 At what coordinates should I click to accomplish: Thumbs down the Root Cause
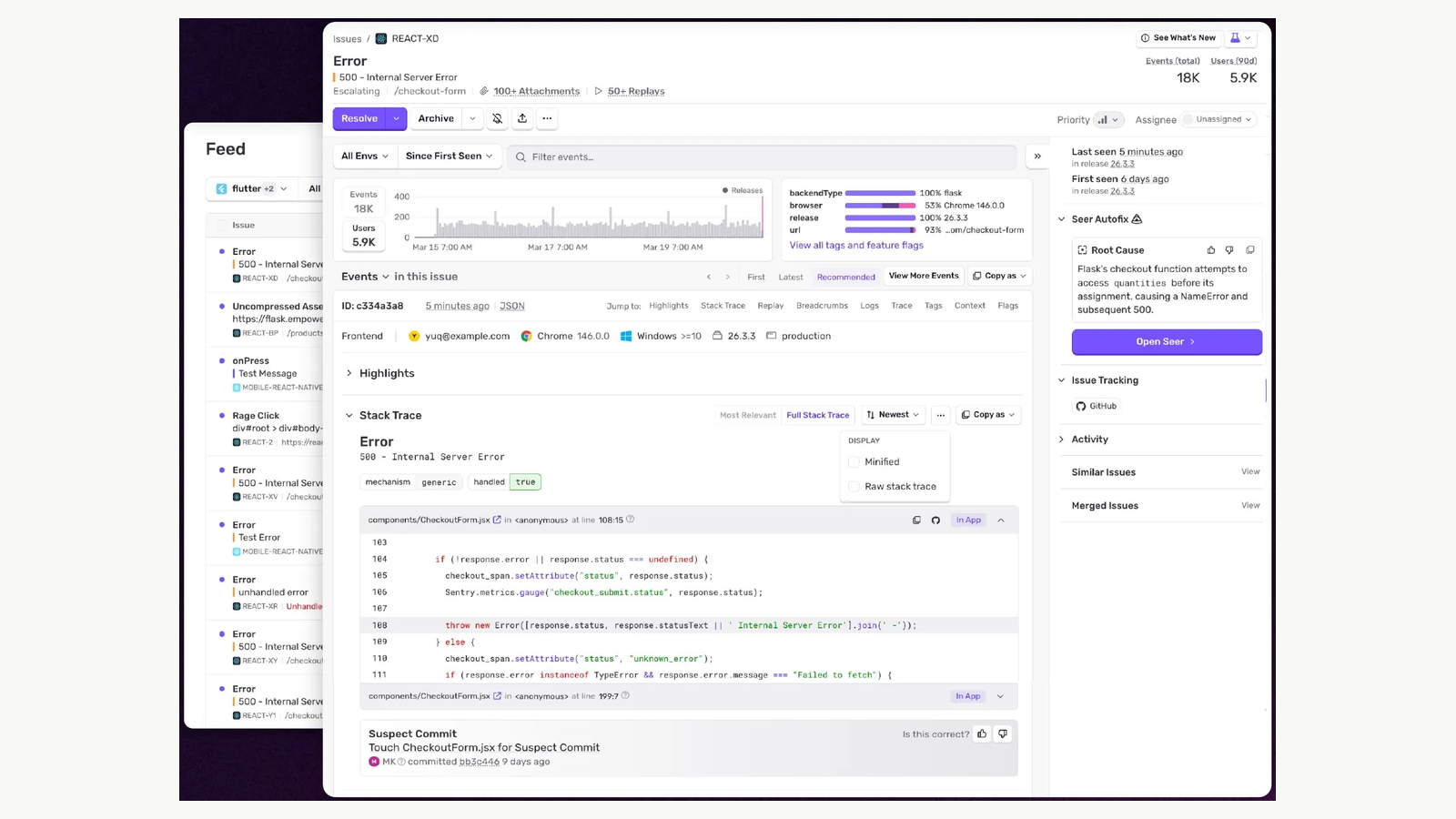coord(1229,250)
